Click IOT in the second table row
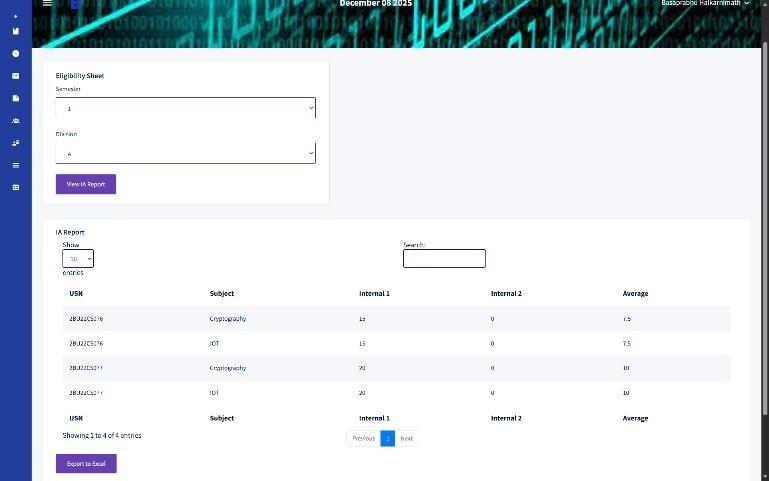The width and height of the screenshot is (769, 481). (214, 343)
